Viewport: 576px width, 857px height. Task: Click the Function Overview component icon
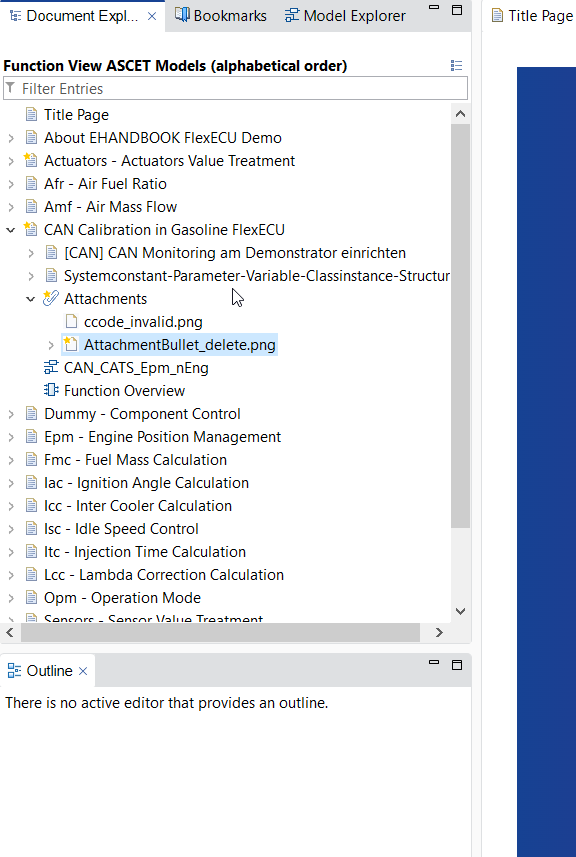pos(51,390)
